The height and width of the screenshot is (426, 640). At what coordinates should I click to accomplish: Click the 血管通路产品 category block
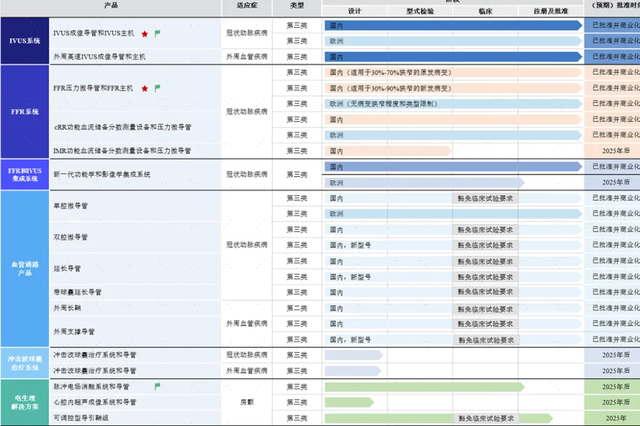pos(25,268)
